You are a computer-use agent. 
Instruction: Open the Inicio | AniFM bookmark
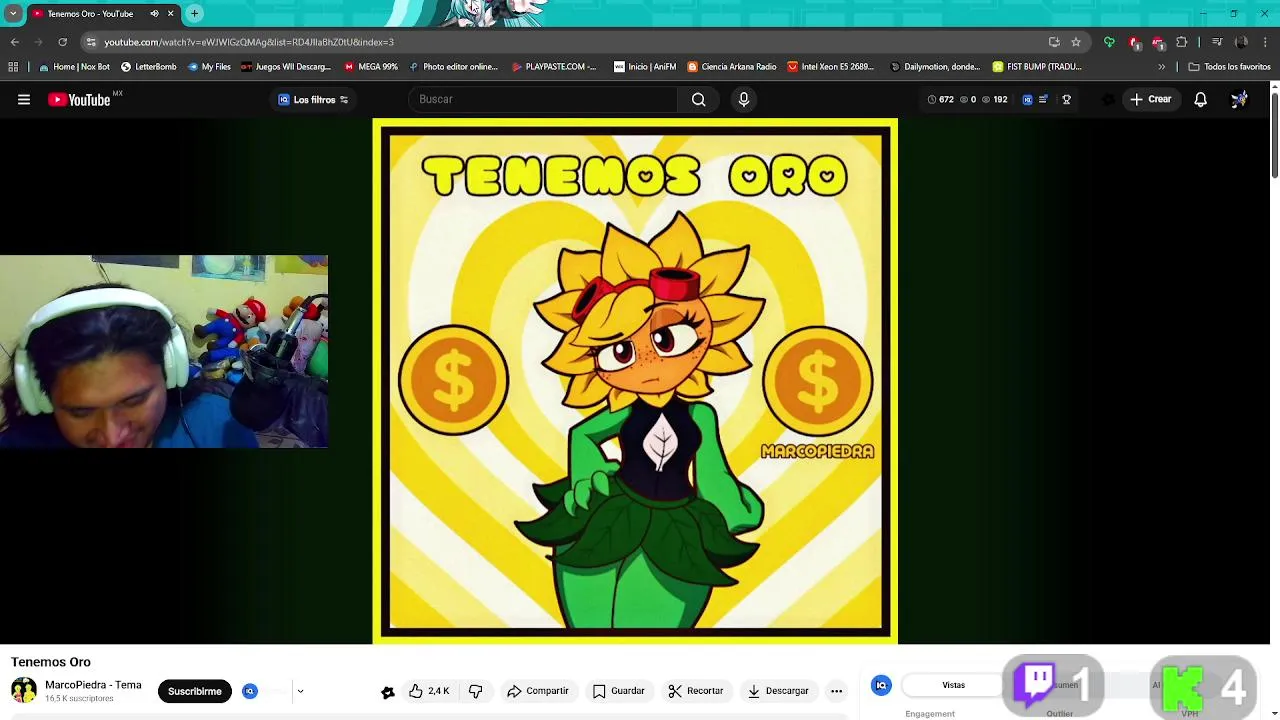(645, 67)
